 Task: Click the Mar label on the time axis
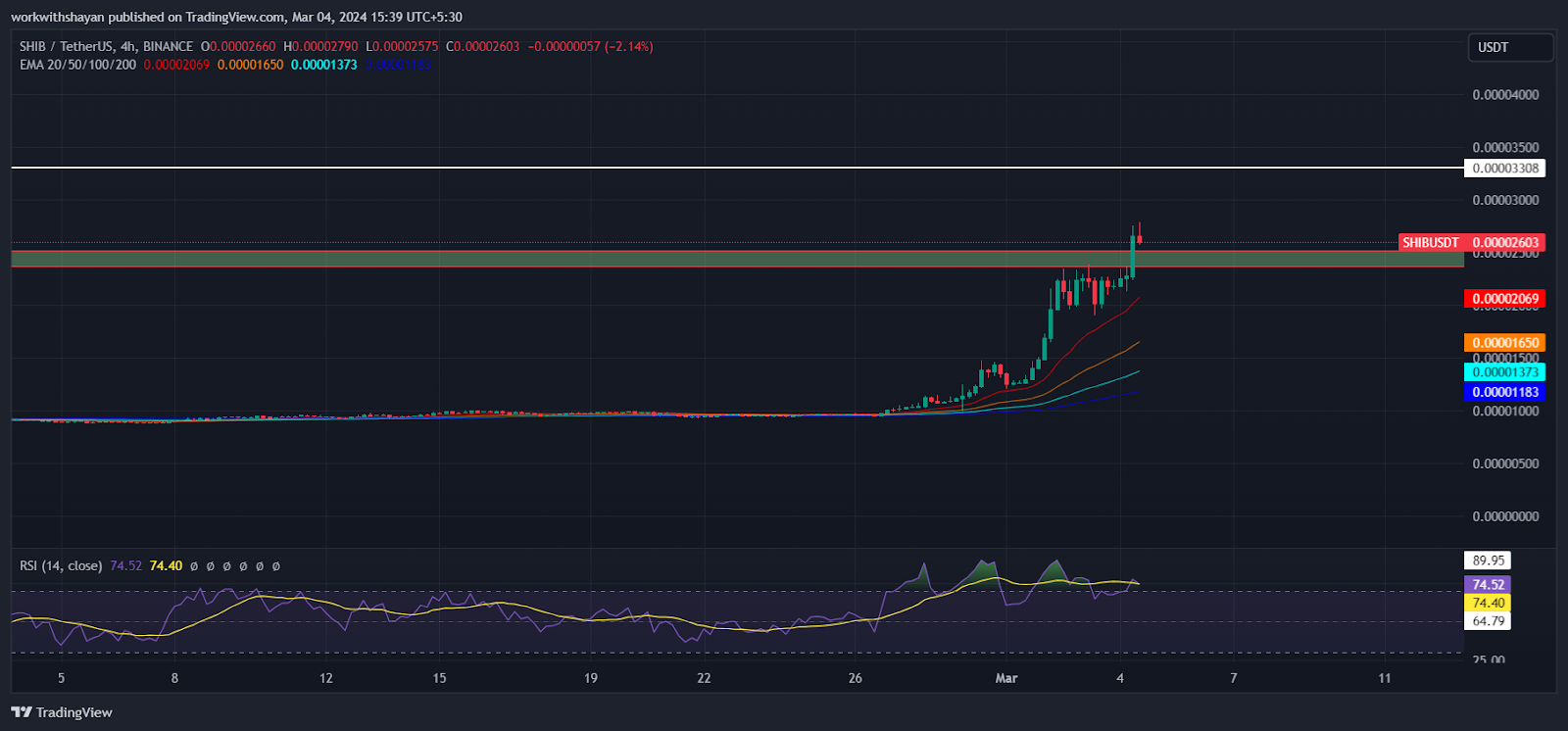pos(1006,678)
